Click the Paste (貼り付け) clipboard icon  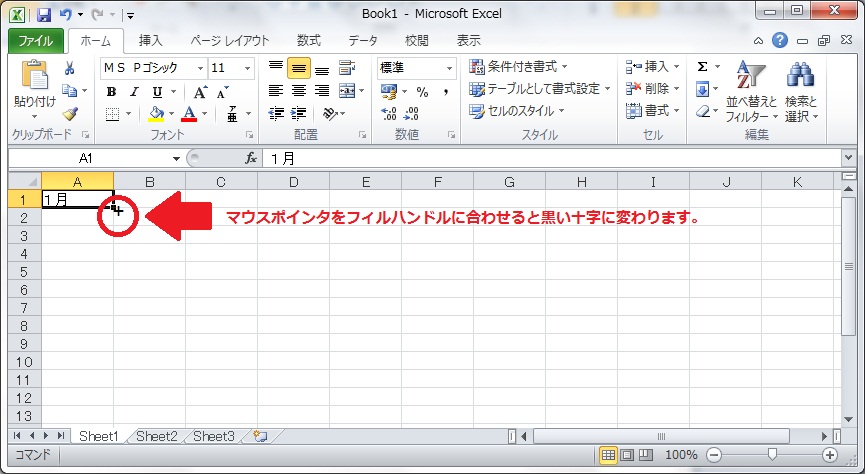tap(35, 75)
